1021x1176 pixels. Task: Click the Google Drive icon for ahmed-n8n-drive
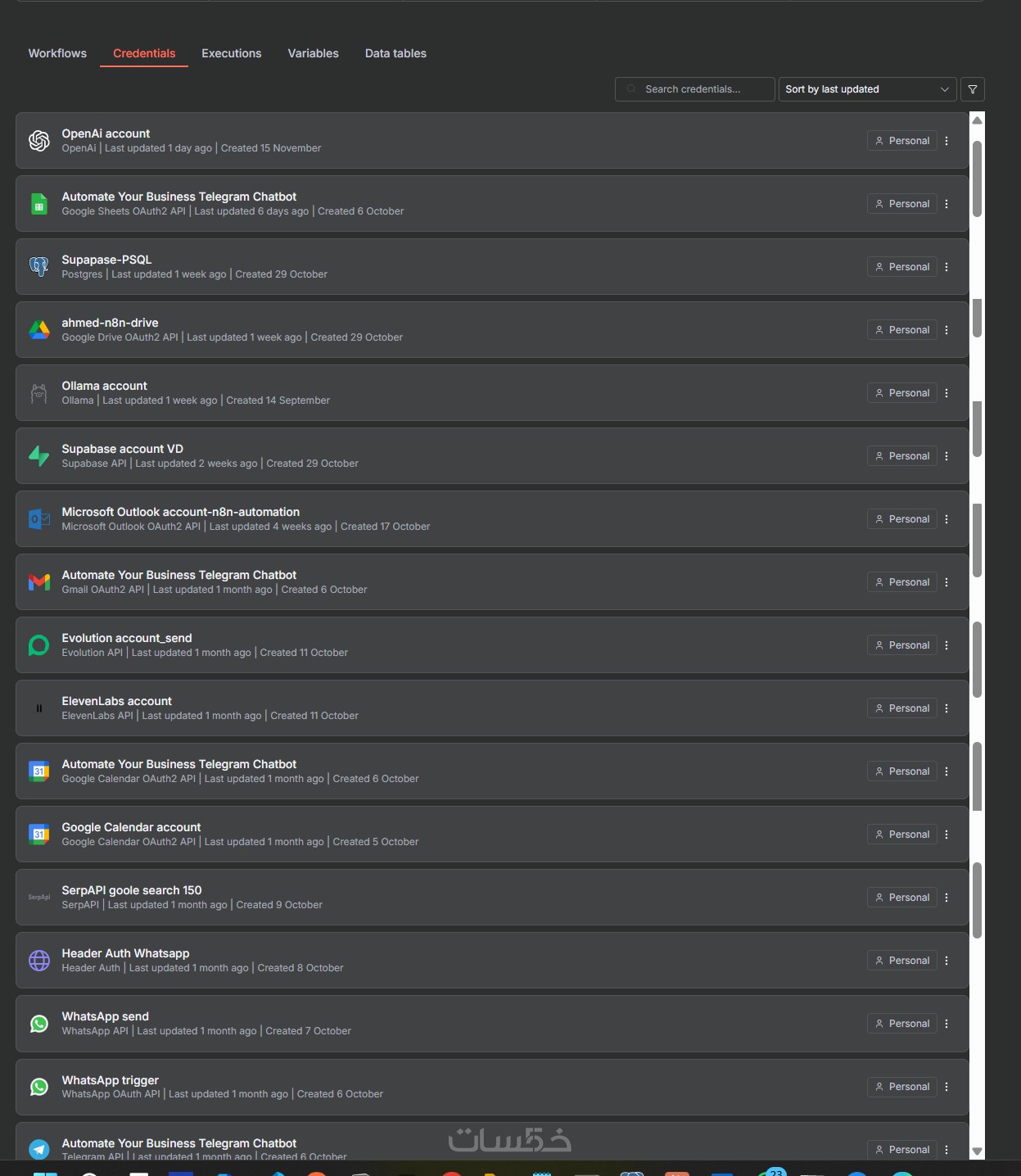click(39, 330)
